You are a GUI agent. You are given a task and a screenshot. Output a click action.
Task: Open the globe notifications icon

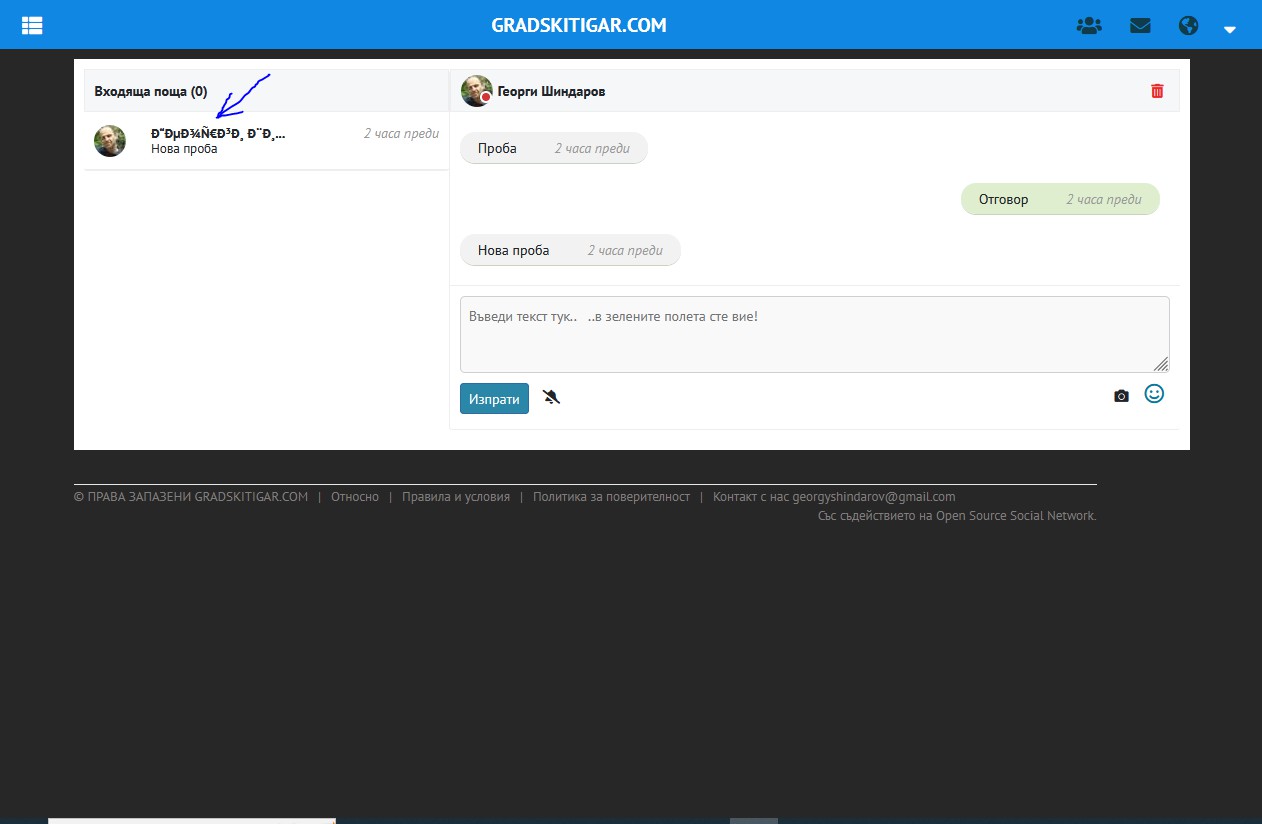pyautogui.click(x=1188, y=26)
